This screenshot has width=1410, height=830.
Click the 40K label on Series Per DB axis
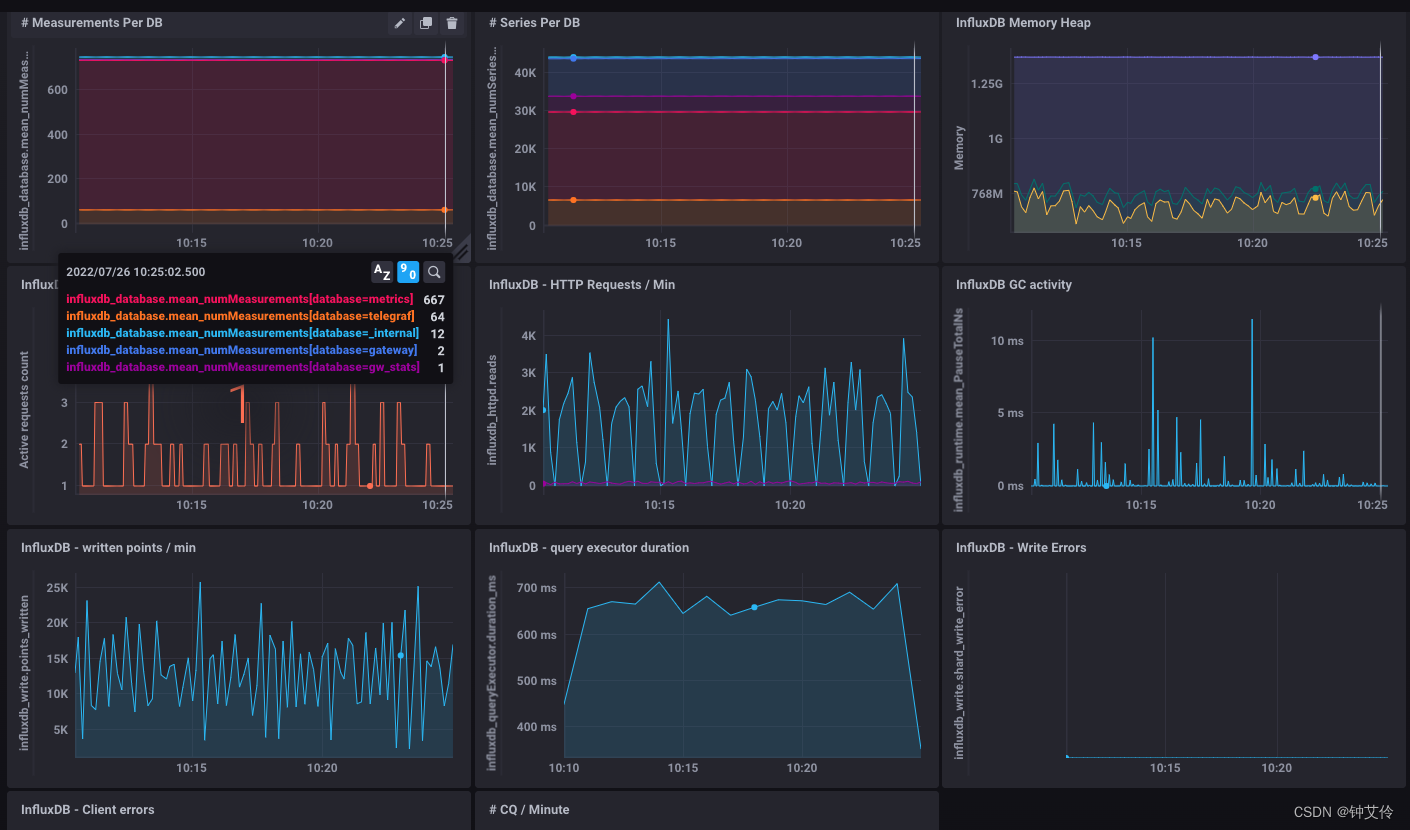(527, 73)
